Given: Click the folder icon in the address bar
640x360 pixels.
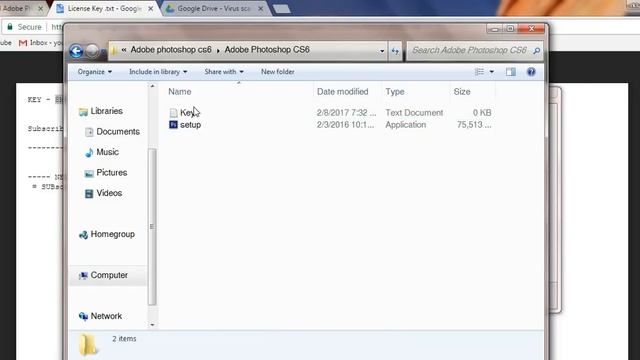Looking at the screenshot, I should pyautogui.click(x=115, y=50).
